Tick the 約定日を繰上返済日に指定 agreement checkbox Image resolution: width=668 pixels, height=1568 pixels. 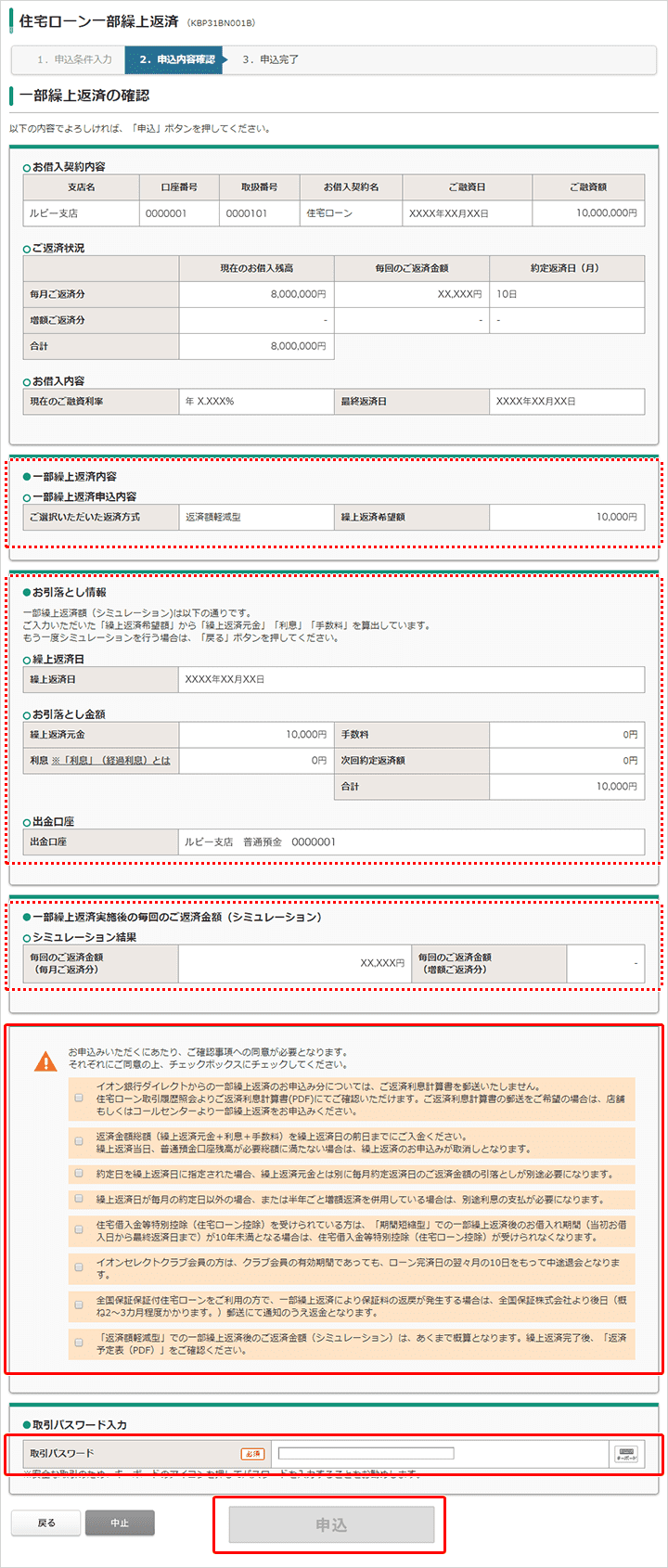pos(79,1174)
